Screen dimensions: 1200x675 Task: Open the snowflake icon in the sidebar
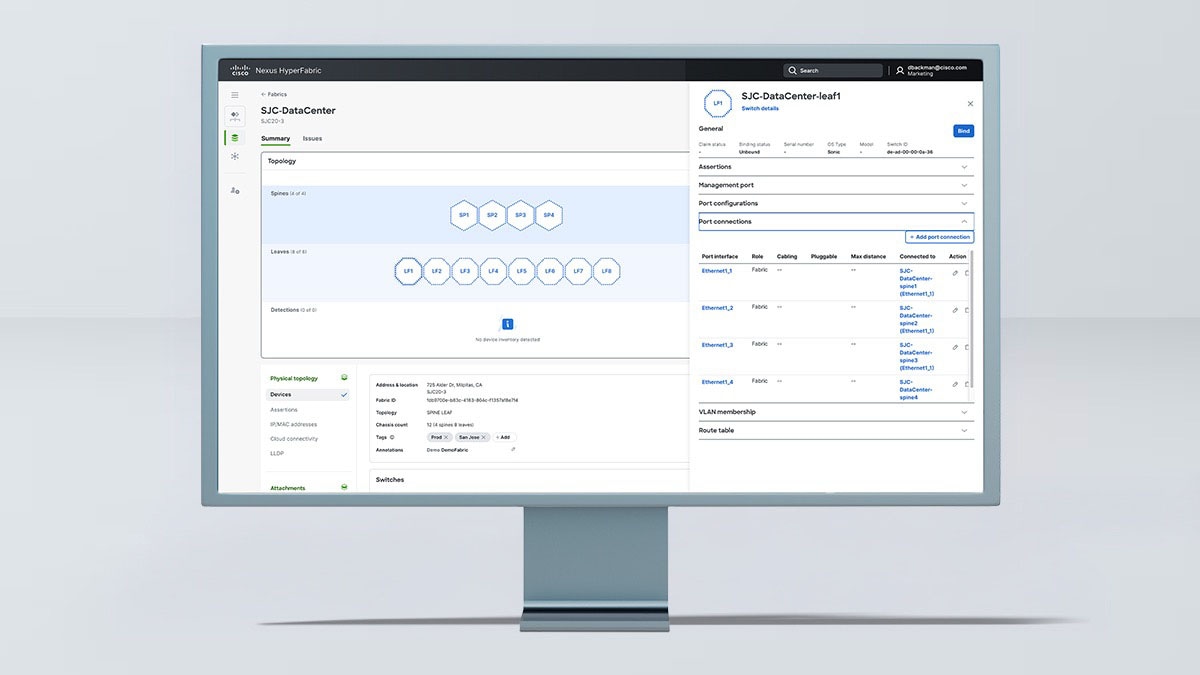click(235, 156)
